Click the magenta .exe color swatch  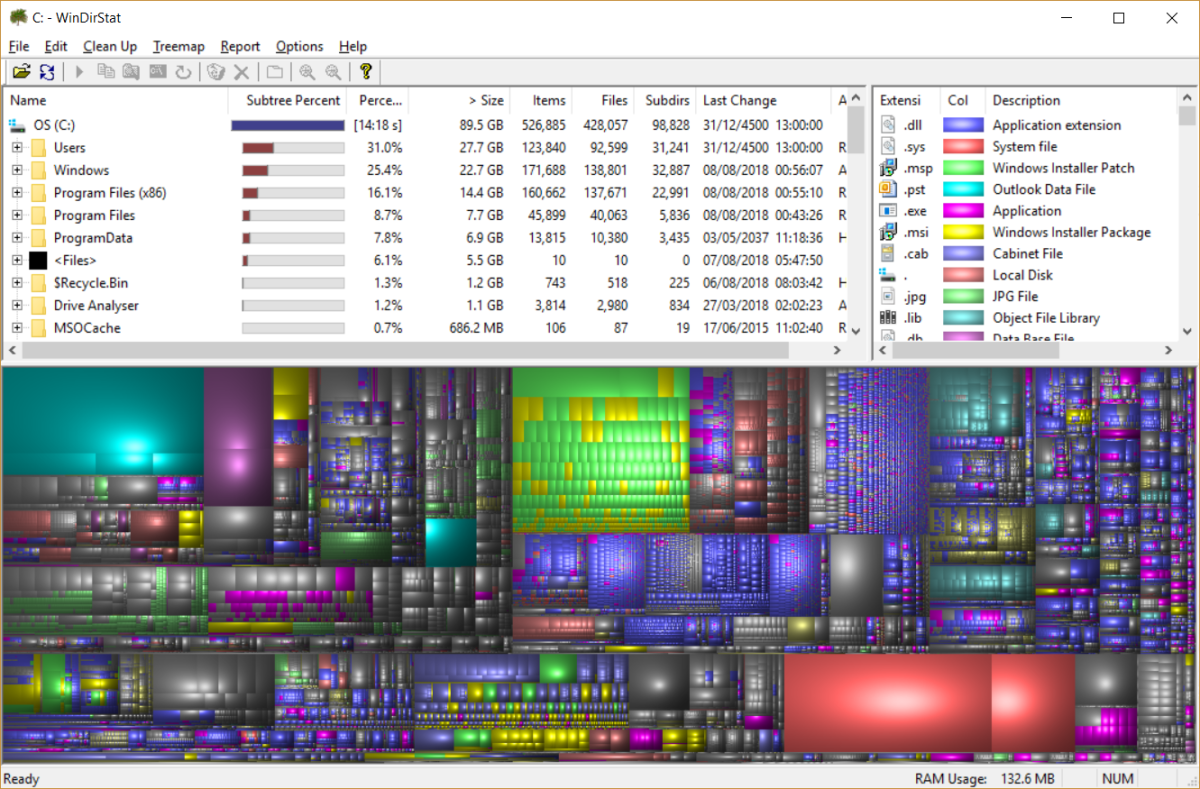(x=962, y=210)
